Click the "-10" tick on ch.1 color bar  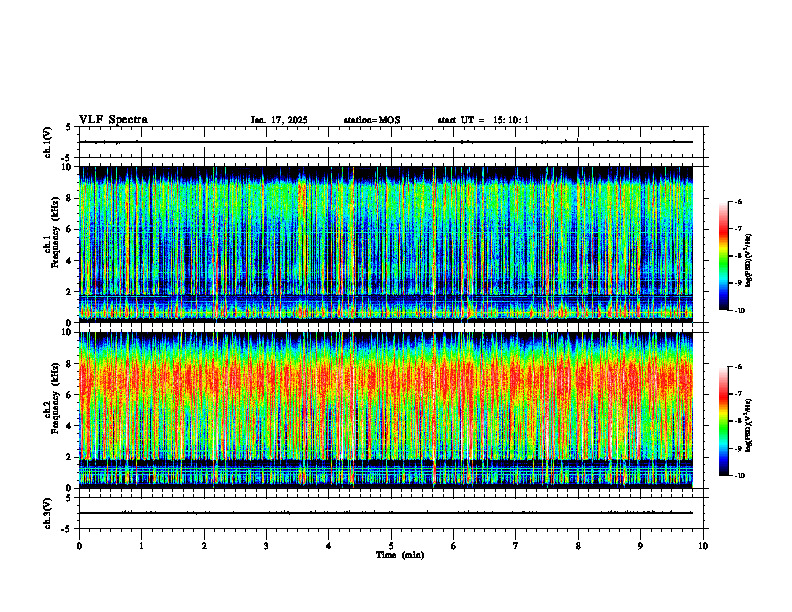[740, 310]
